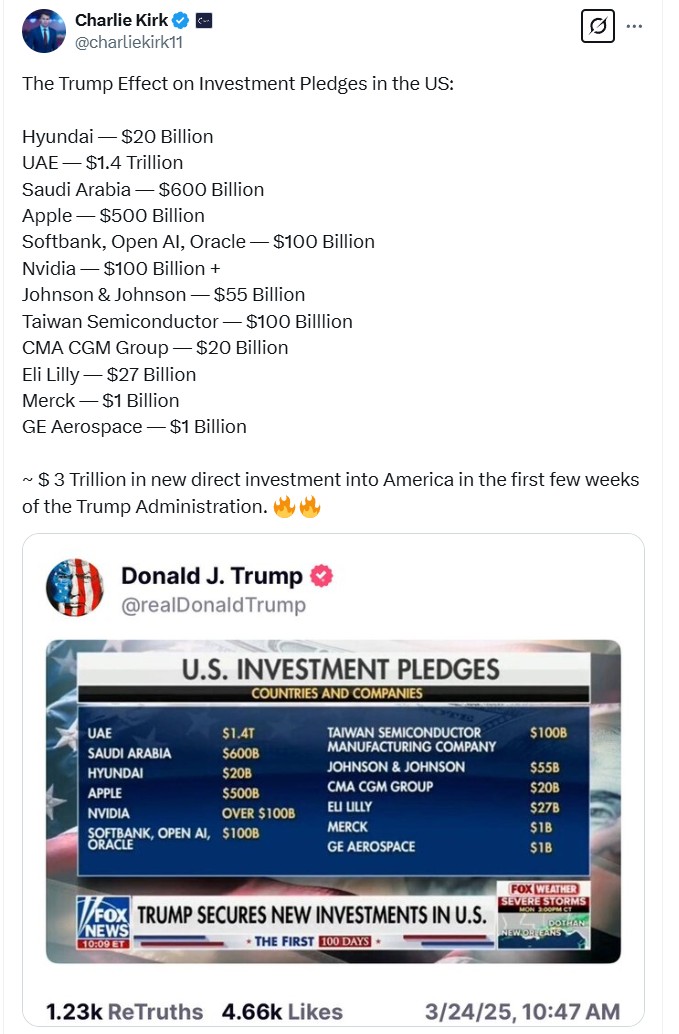Viewport: 679px width, 1034px height.
Task: View the 4.66k Likes count
Action: tap(282, 1011)
